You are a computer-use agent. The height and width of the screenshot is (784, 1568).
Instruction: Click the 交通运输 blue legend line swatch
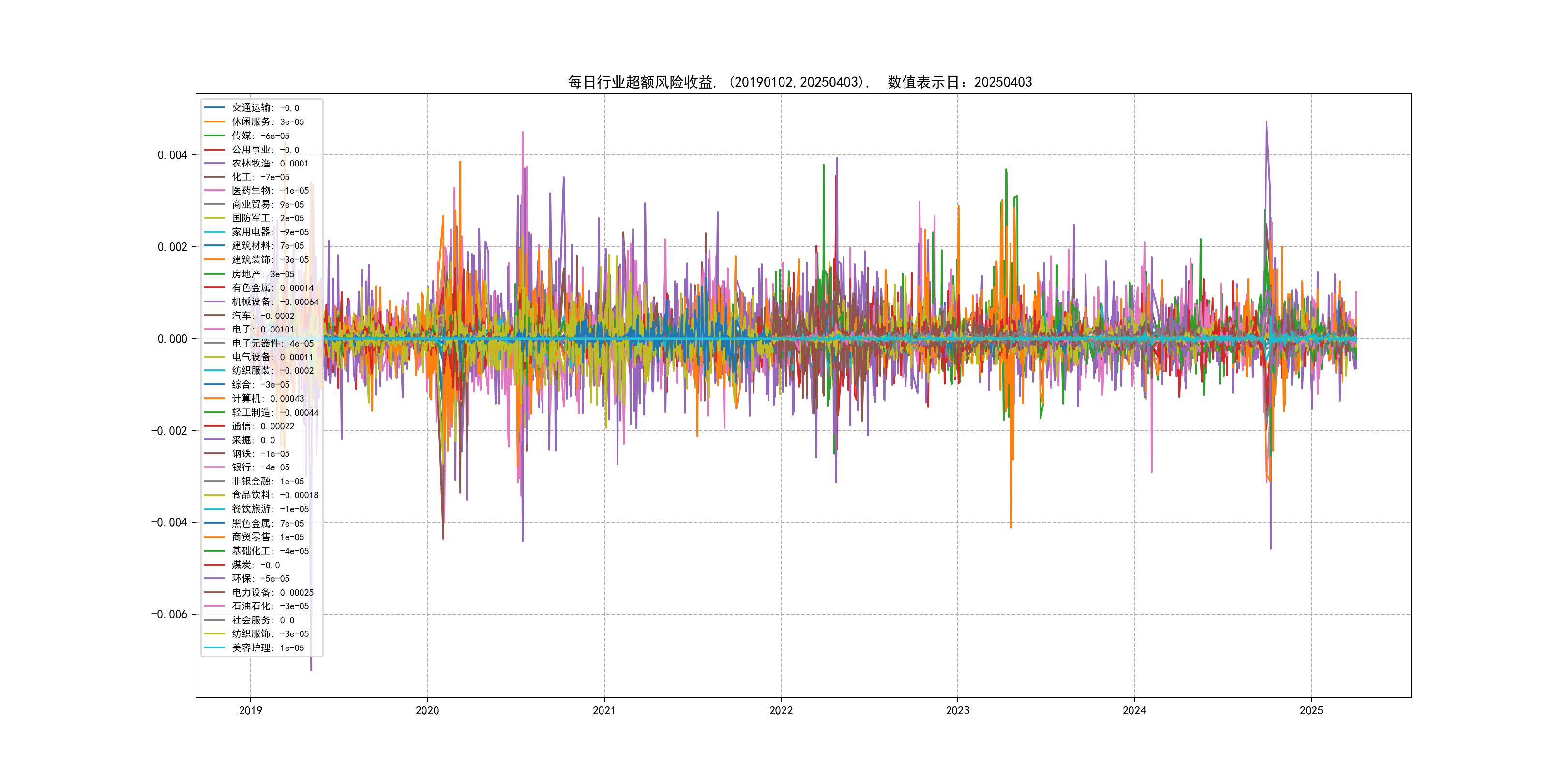coord(214,108)
